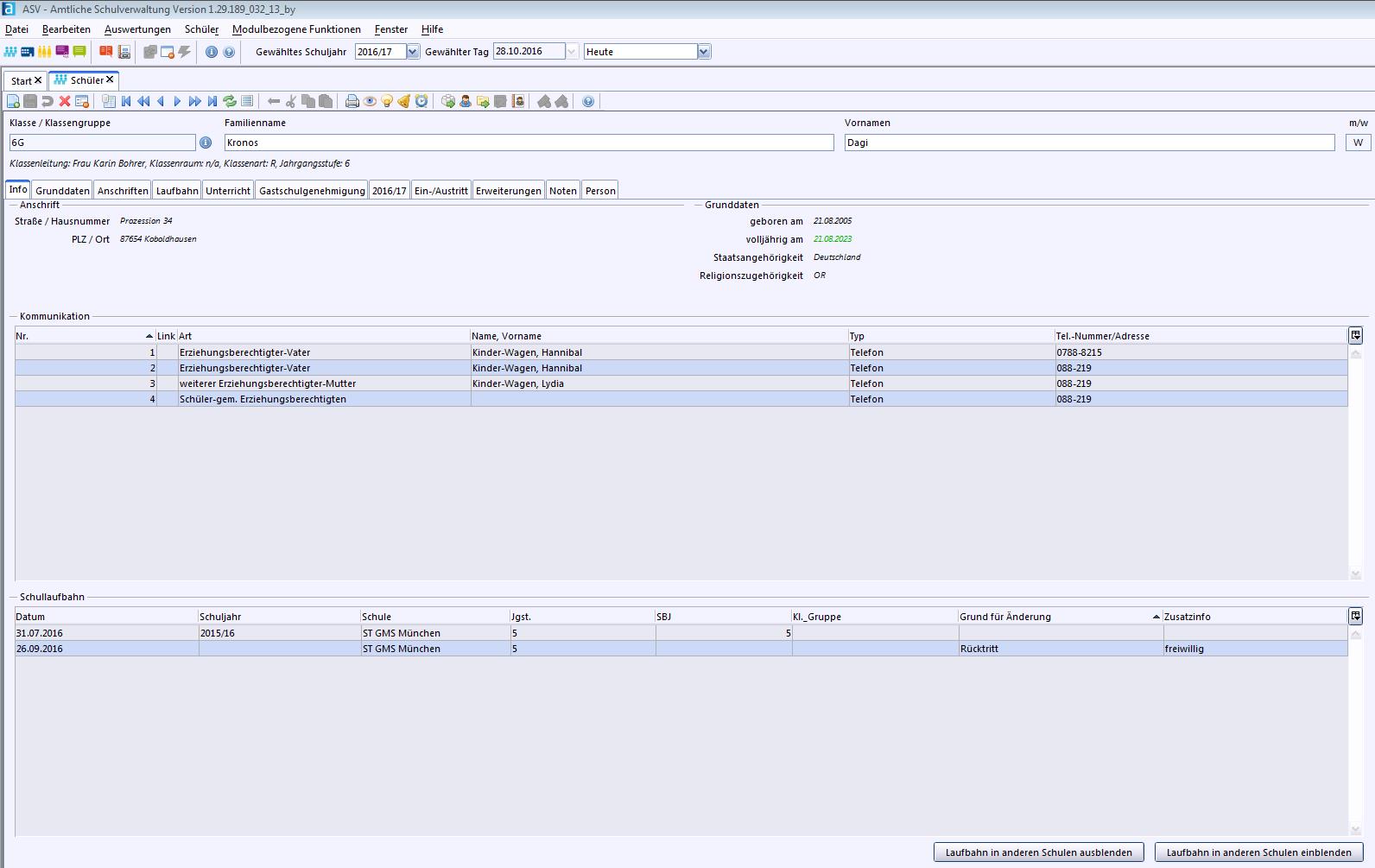Open the Klassen module blue board icon
The height and width of the screenshot is (868, 1375).
point(28,52)
